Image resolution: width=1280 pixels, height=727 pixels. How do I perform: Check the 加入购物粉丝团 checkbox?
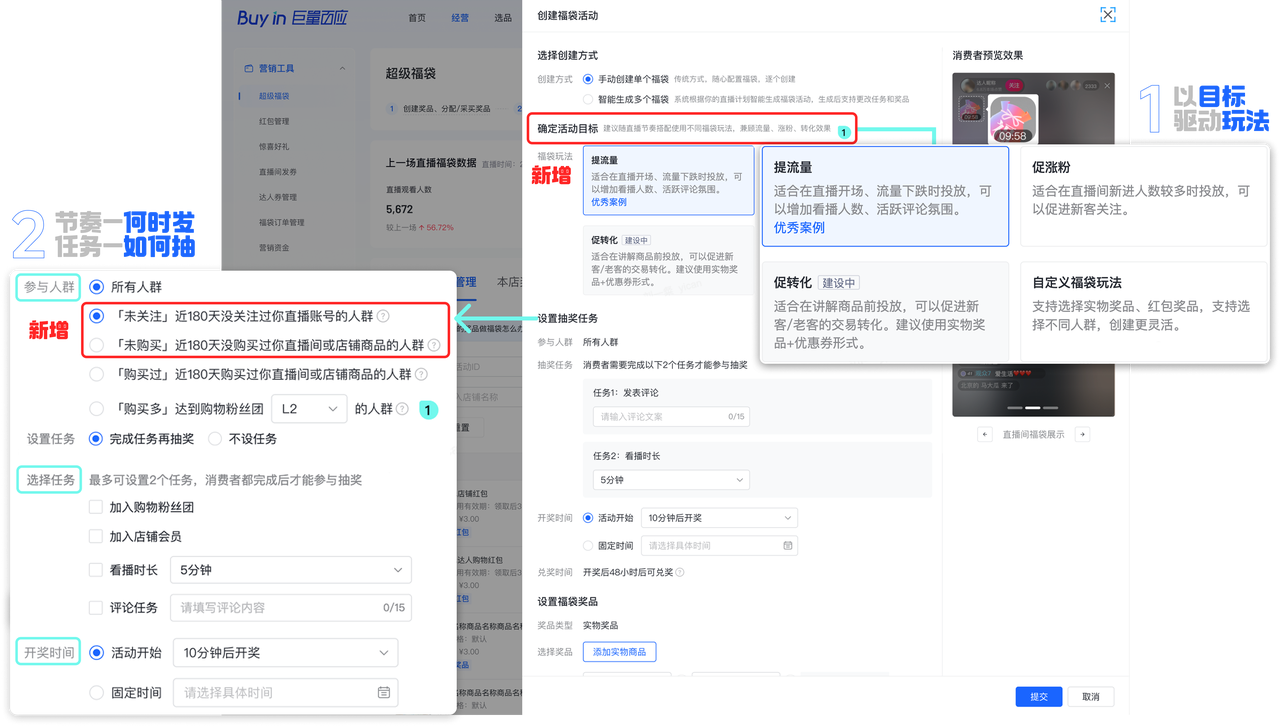(96, 507)
